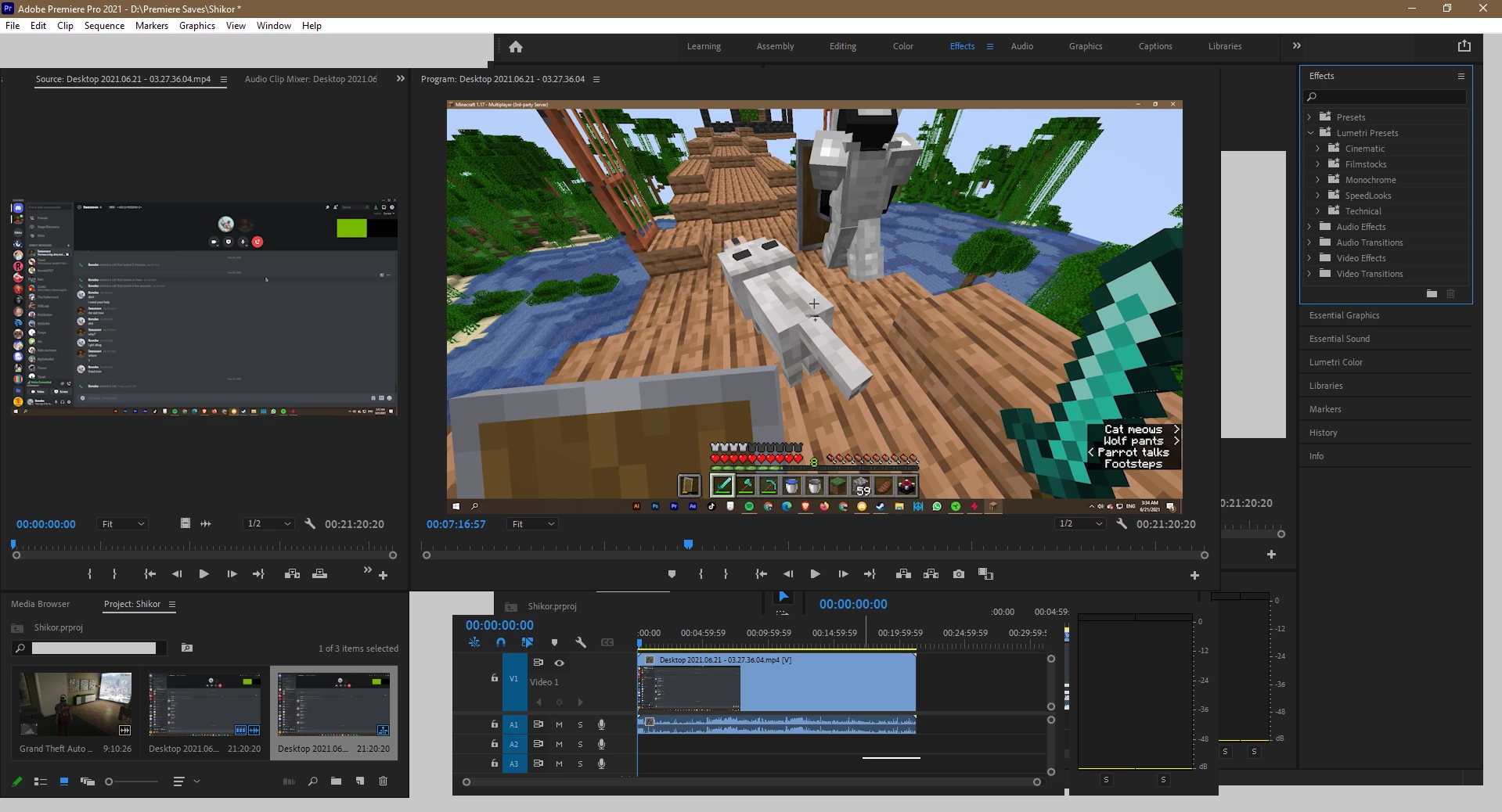The width and height of the screenshot is (1502, 812).
Task: Open Essential Graphics panel
Action: (x=1344, y=315)
